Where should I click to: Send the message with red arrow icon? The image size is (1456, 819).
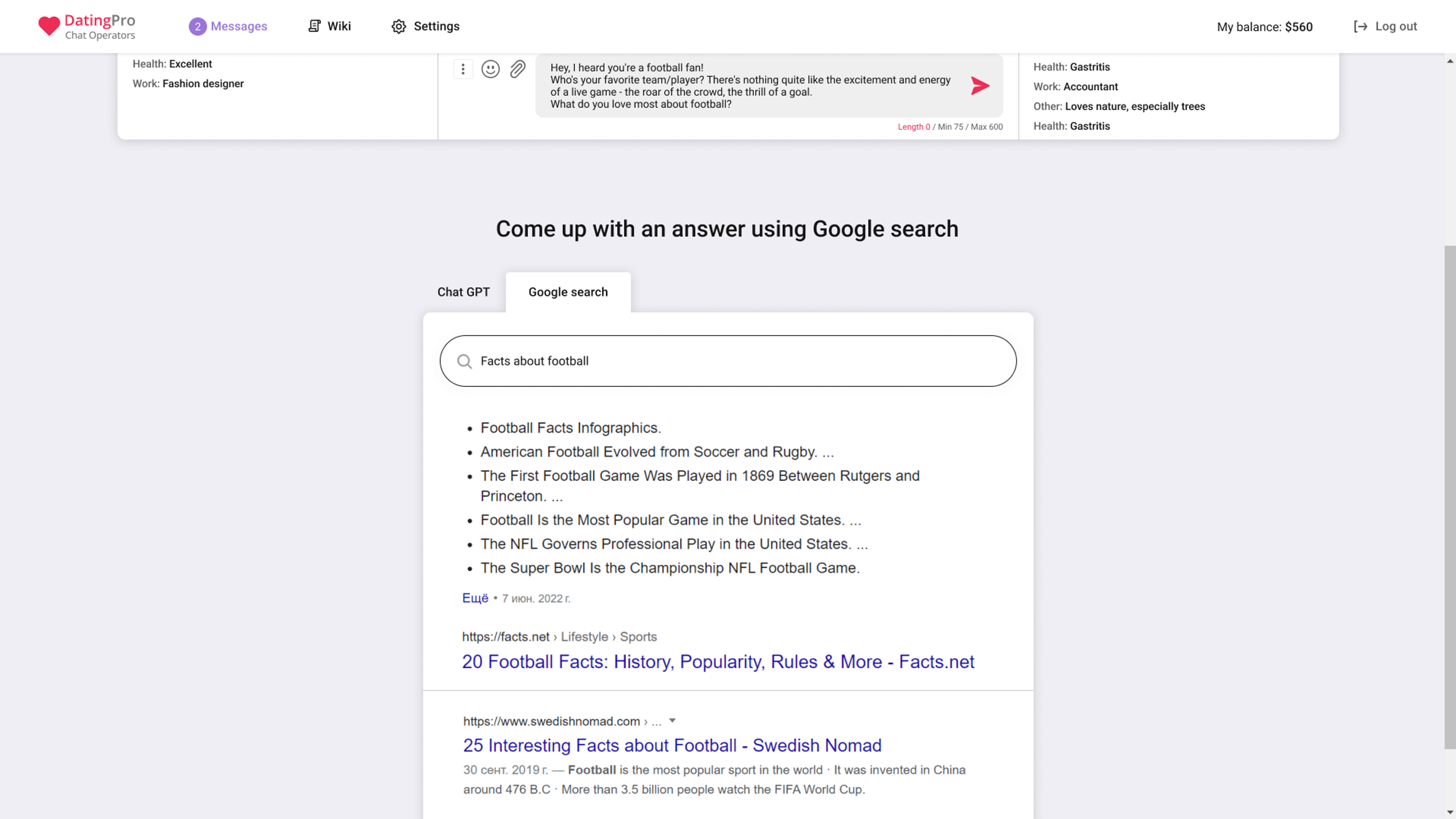980,86
